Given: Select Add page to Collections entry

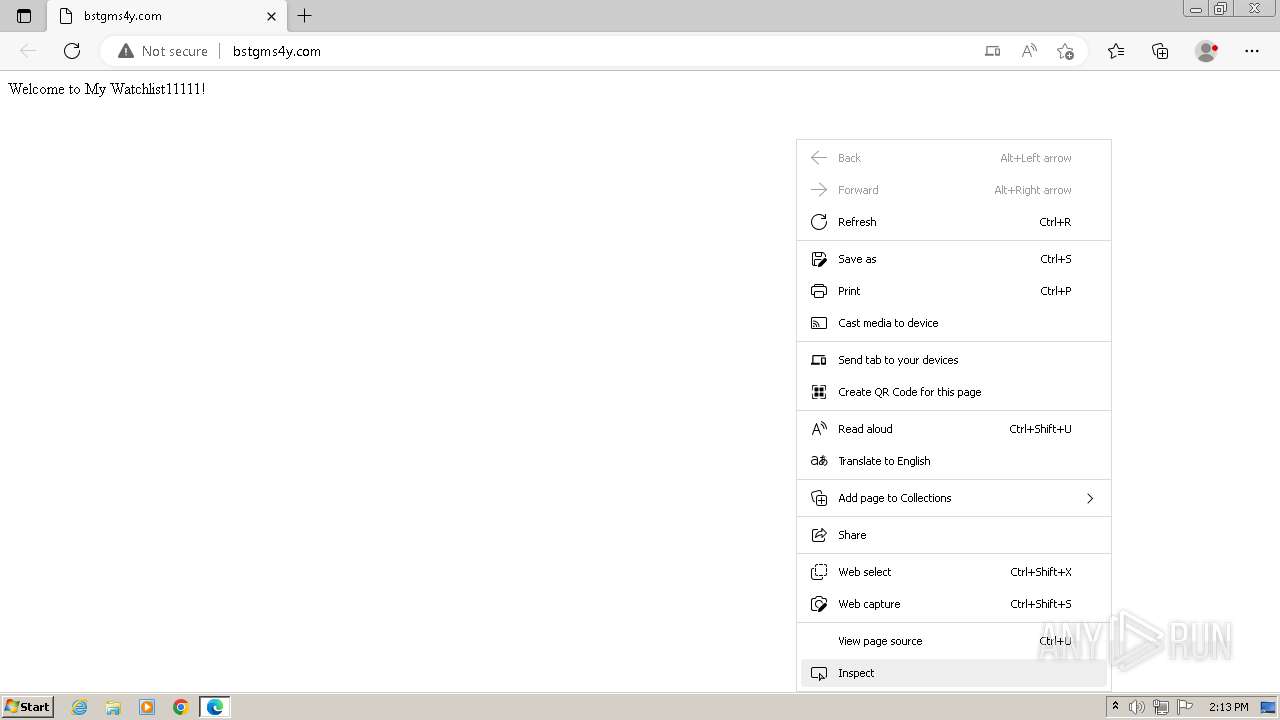Looking at the screenshot, I should pyautogui.click(x=954, y=498).
